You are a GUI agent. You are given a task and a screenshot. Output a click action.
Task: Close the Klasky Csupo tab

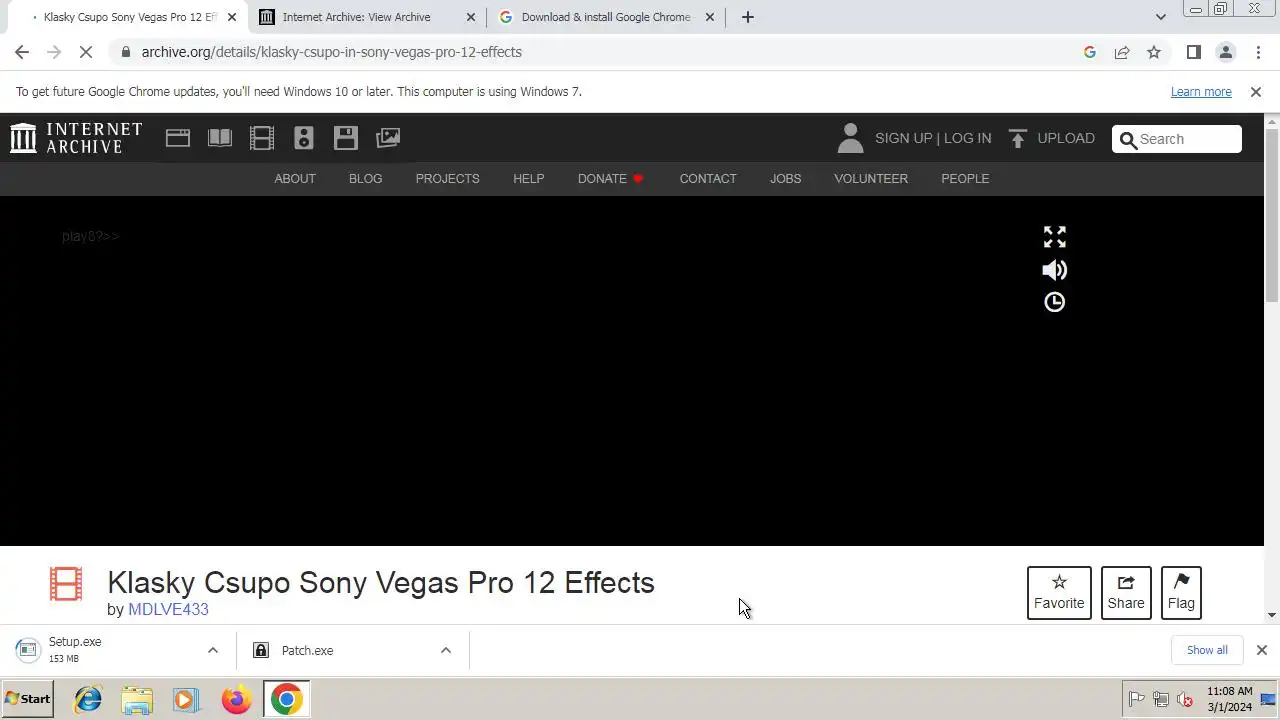(x=232, y=17)
